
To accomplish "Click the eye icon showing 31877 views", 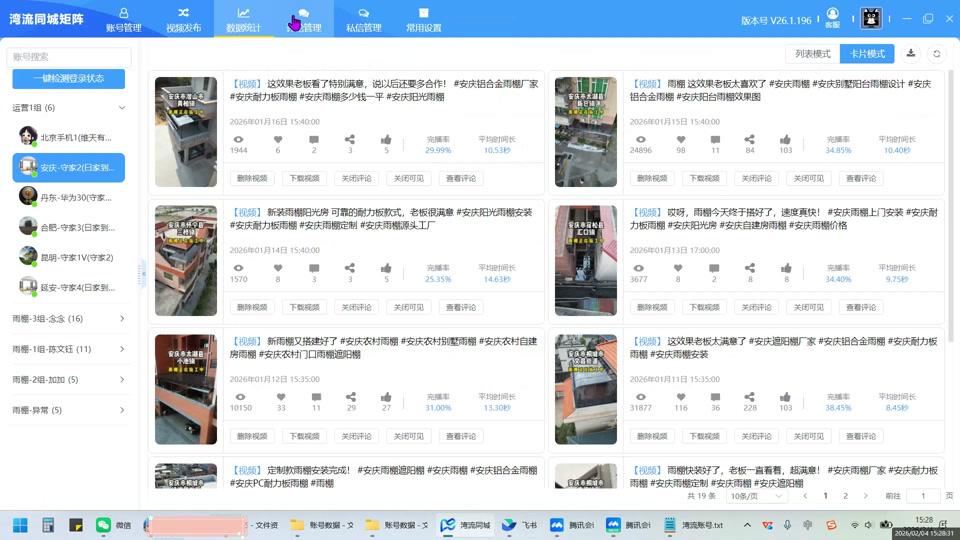I will (x=640, y=397).
